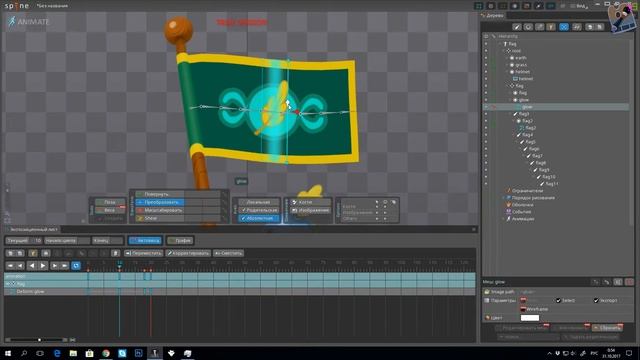Click the Начало цикла loop start field
This screenshot has height=360, width=640.
(67, 240)
